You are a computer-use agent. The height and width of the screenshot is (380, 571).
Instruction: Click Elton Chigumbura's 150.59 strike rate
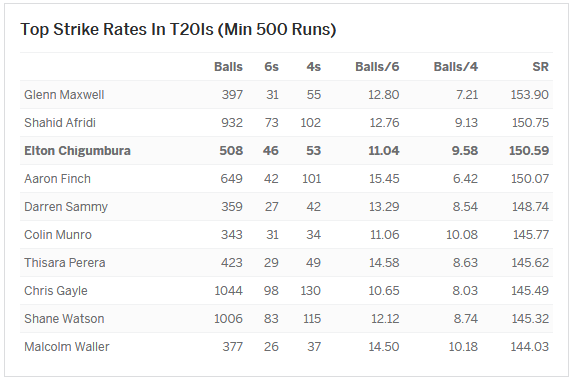[x=529, y=151]
